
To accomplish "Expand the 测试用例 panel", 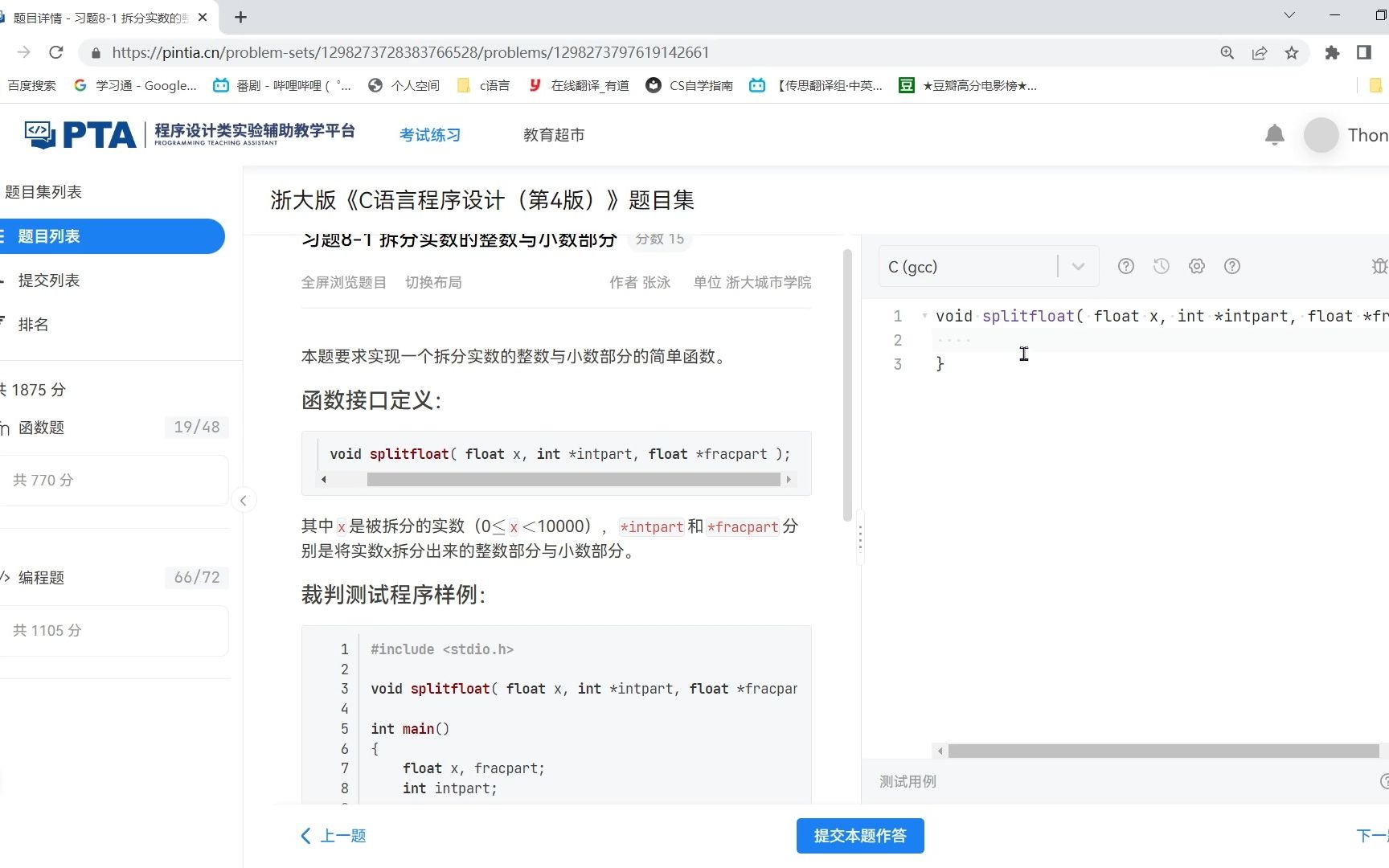I will [x=907, y=781].
